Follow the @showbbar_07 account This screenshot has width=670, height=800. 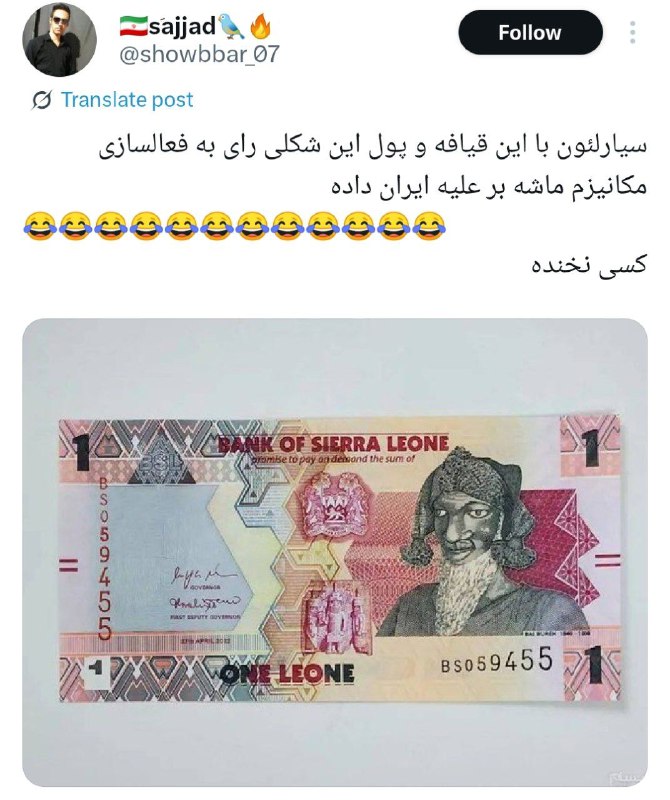[530, 33]
